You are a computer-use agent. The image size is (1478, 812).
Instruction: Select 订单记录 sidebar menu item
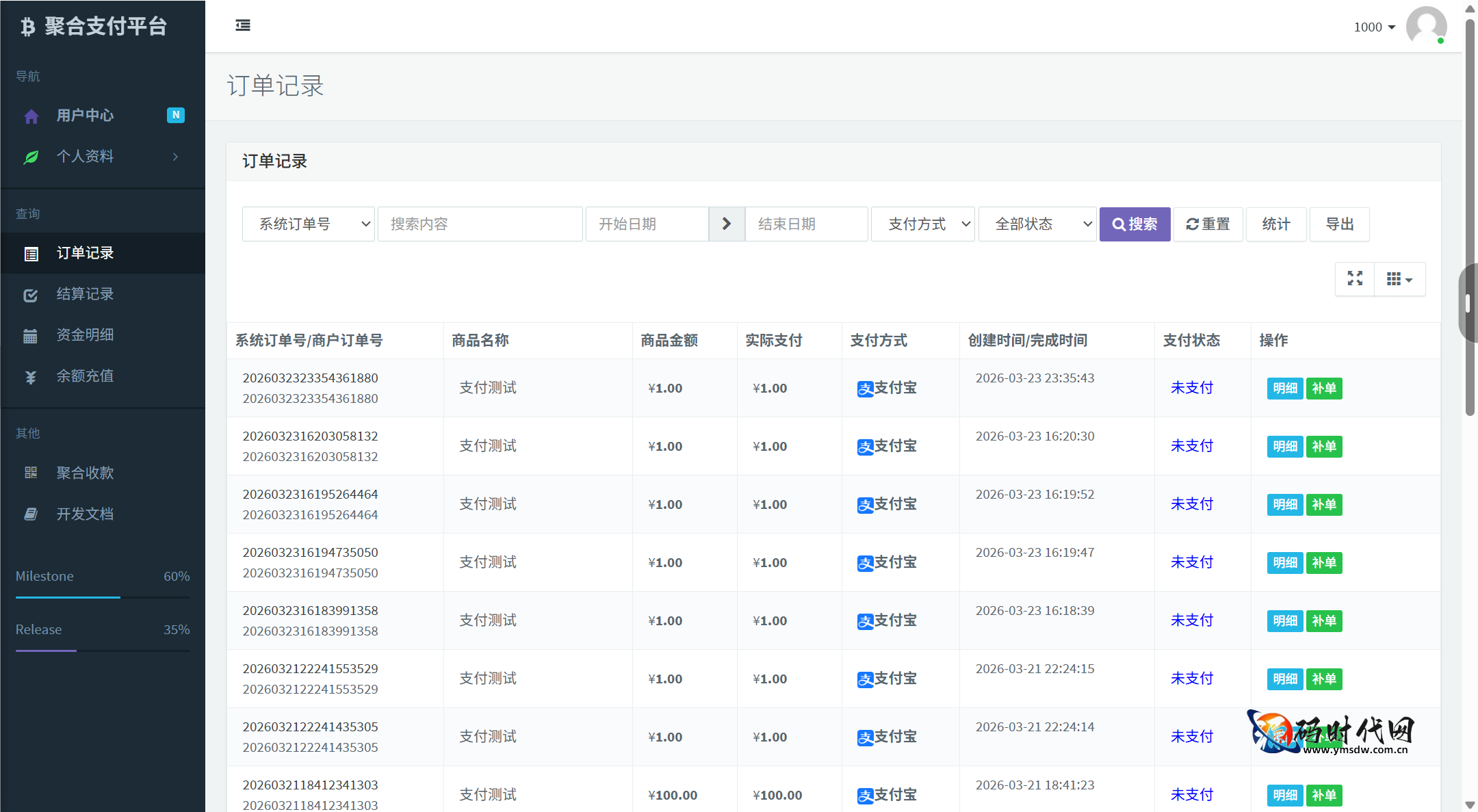pyautogui.click(x=85, y=253)
